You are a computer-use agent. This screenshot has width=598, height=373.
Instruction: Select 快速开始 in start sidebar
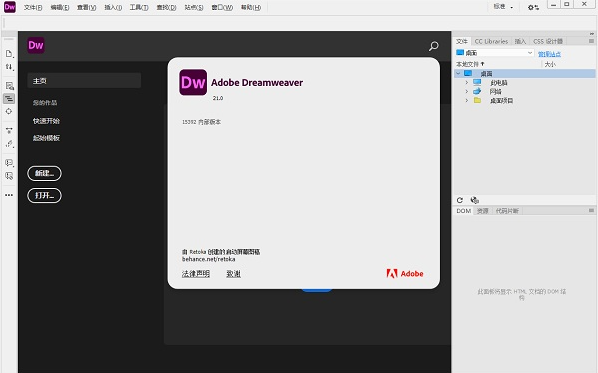(46, 121)
